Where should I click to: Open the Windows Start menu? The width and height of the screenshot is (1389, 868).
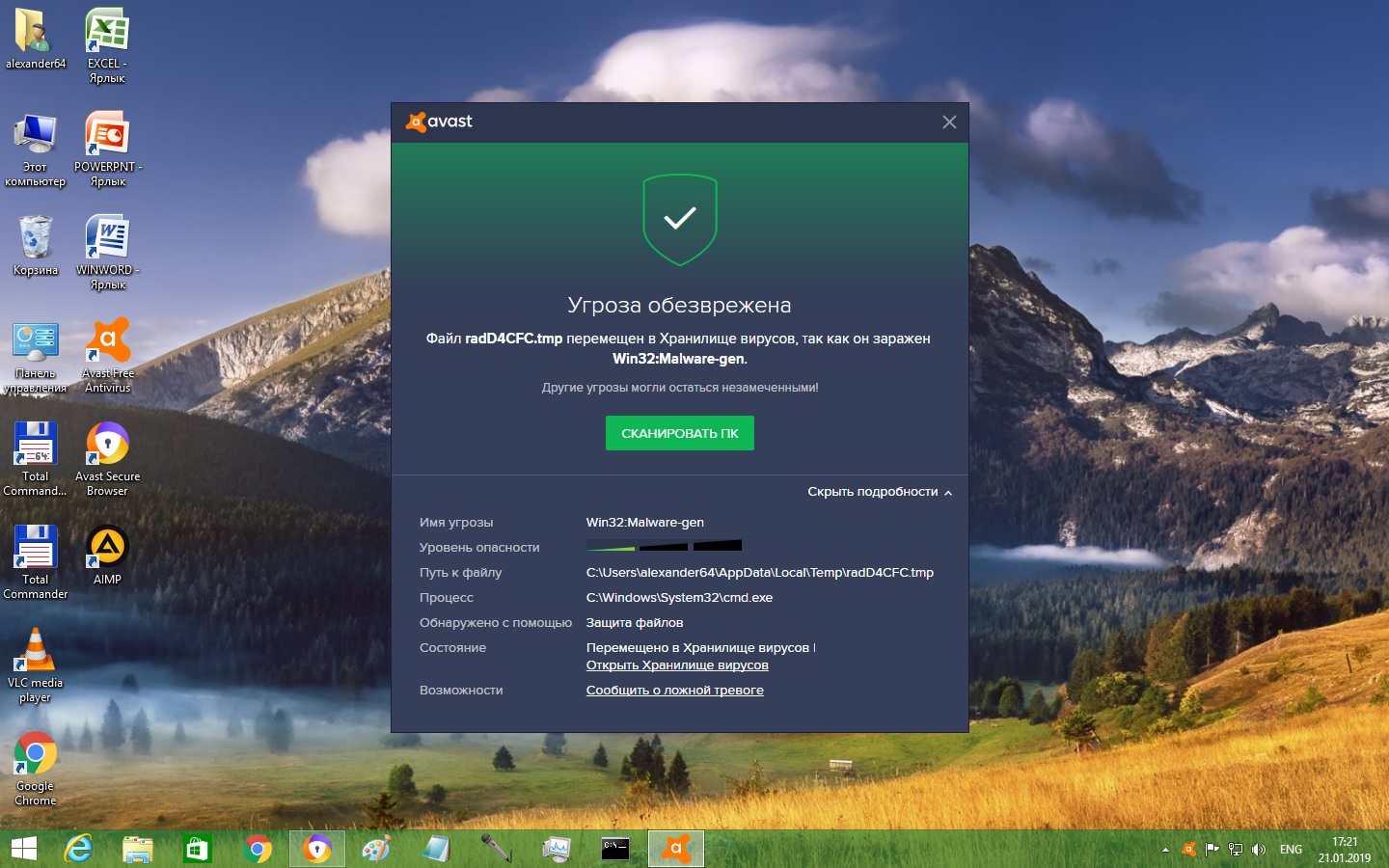[x=24, y=849]
